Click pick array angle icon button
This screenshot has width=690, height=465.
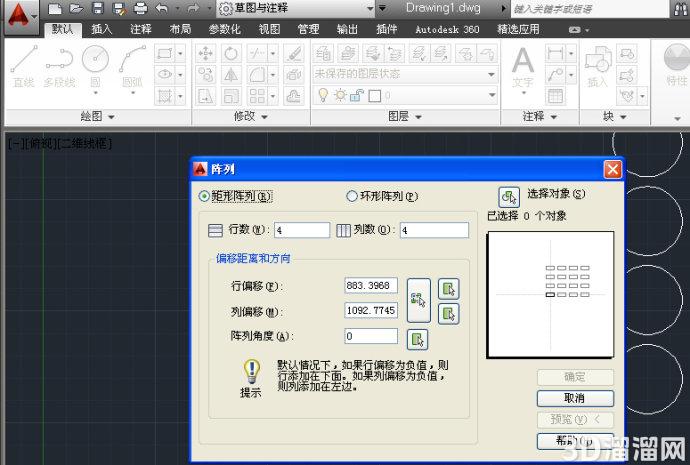coord(418,339)
